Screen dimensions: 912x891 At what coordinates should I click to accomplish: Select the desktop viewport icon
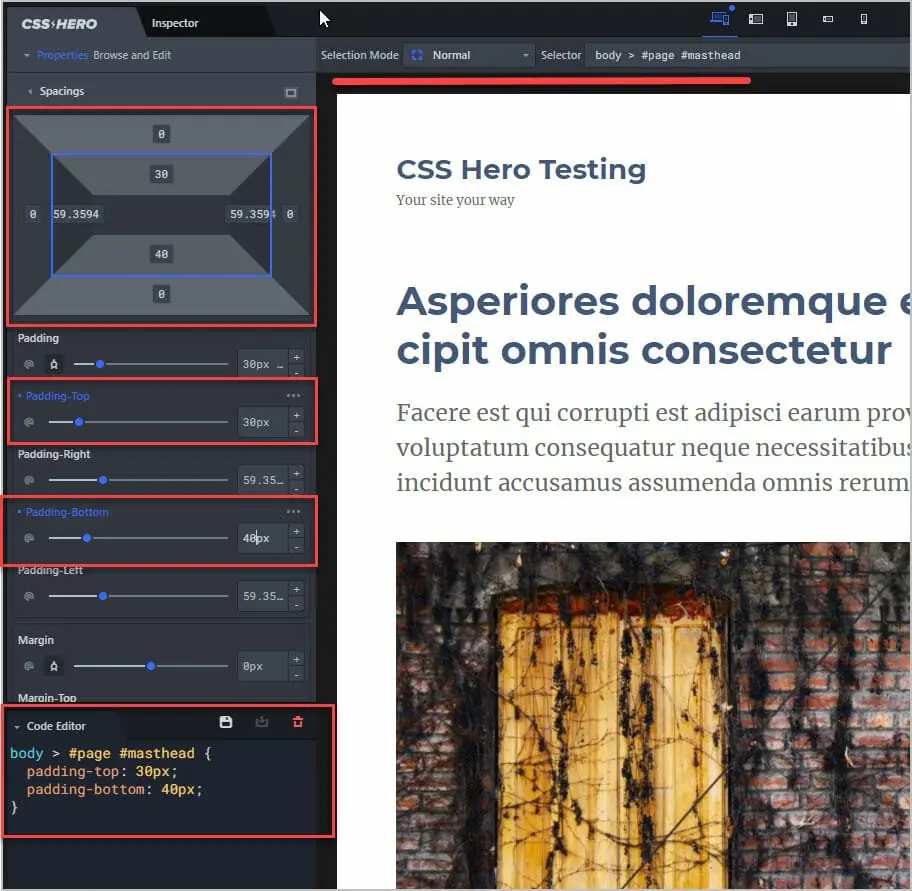718,19
